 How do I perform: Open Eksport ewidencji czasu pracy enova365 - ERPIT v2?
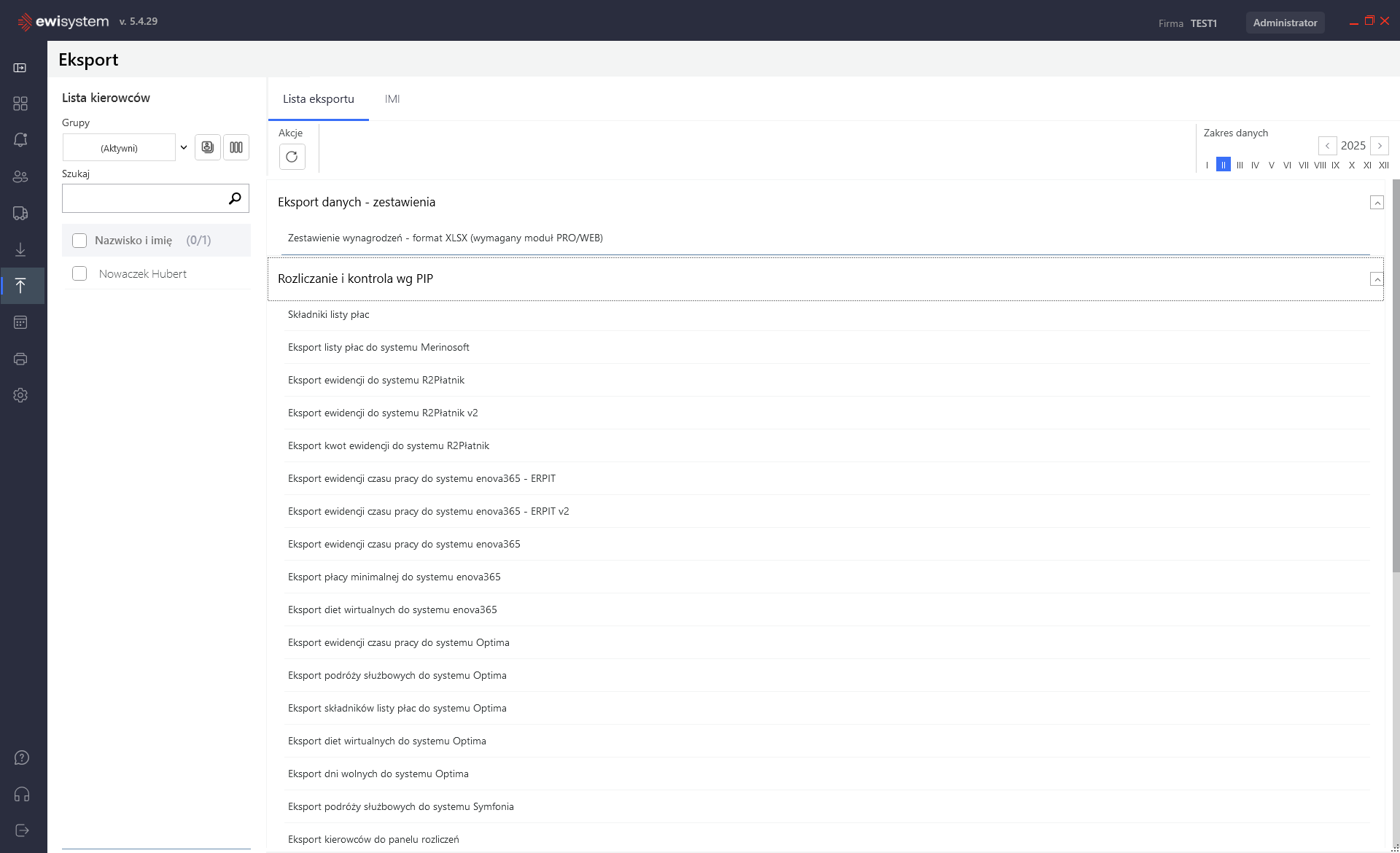click(x=827, y=511)
